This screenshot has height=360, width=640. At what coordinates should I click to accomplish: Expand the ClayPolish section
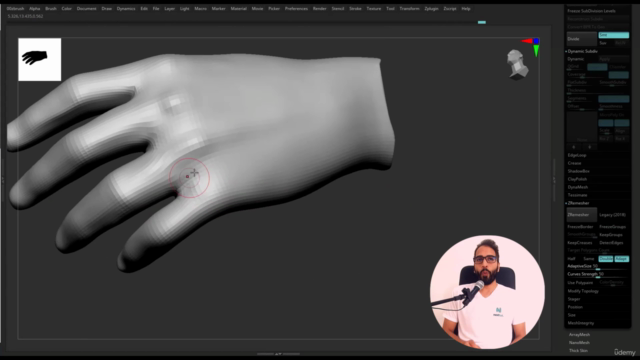point(577,179)
